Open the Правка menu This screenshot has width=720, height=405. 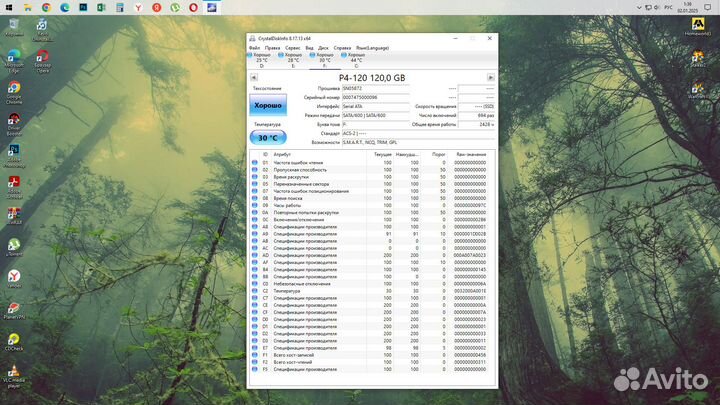click(x=272, y=48)
